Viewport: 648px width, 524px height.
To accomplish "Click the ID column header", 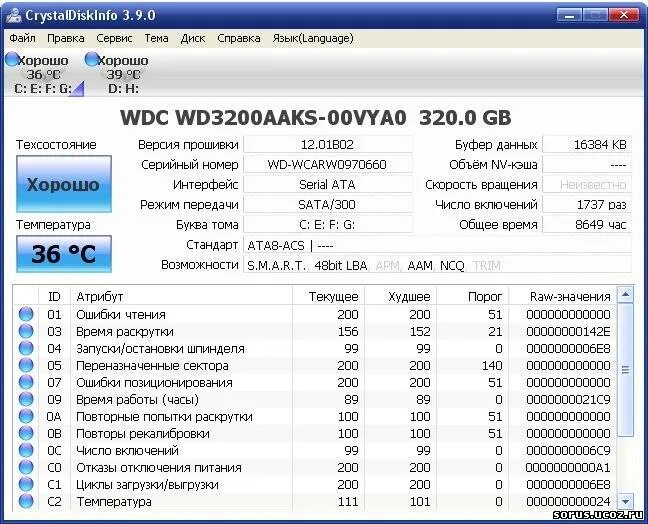I will pyautogui.click(x=54, y=296).
